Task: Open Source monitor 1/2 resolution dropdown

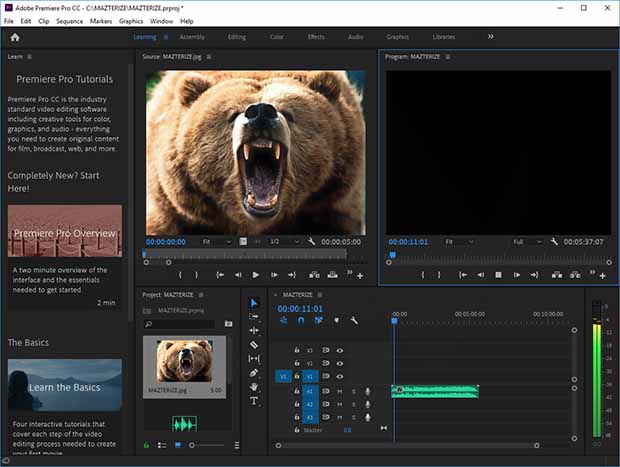Action: click(x=284, y=242)
